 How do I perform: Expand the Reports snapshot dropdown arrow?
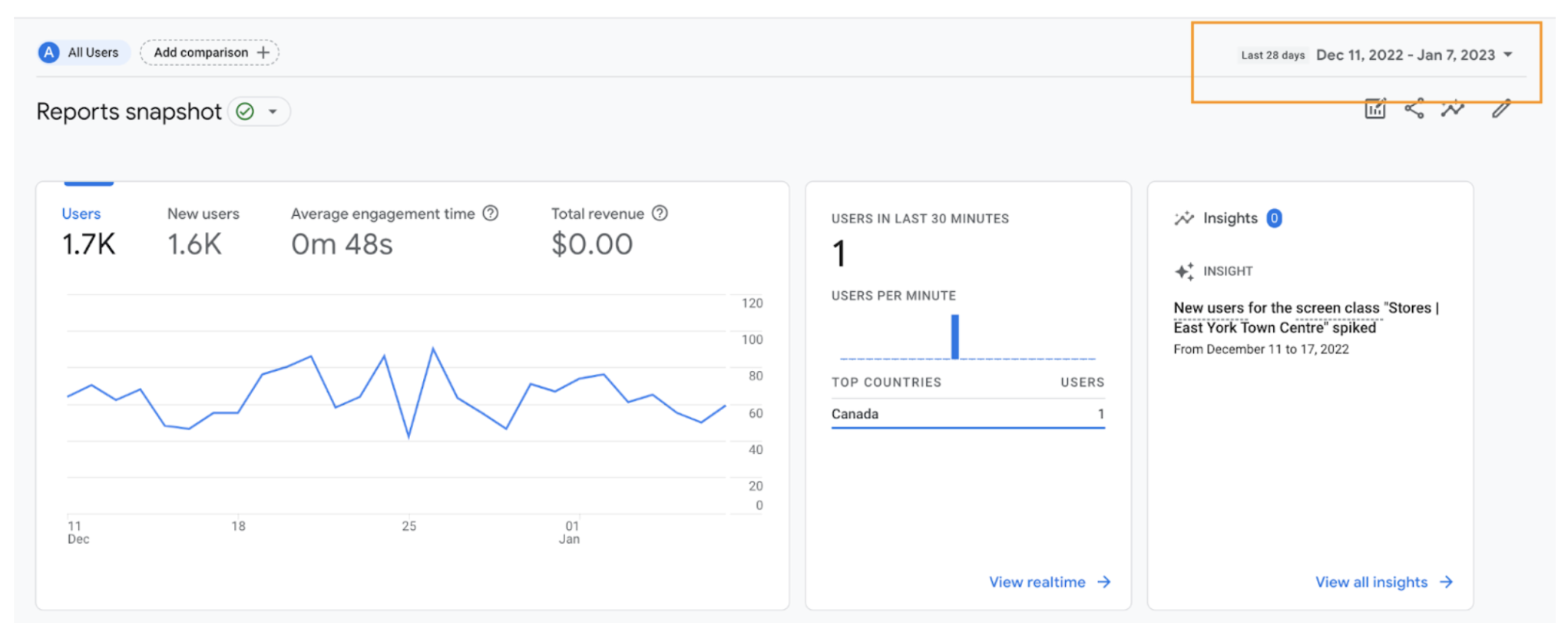tap(273, 111)
